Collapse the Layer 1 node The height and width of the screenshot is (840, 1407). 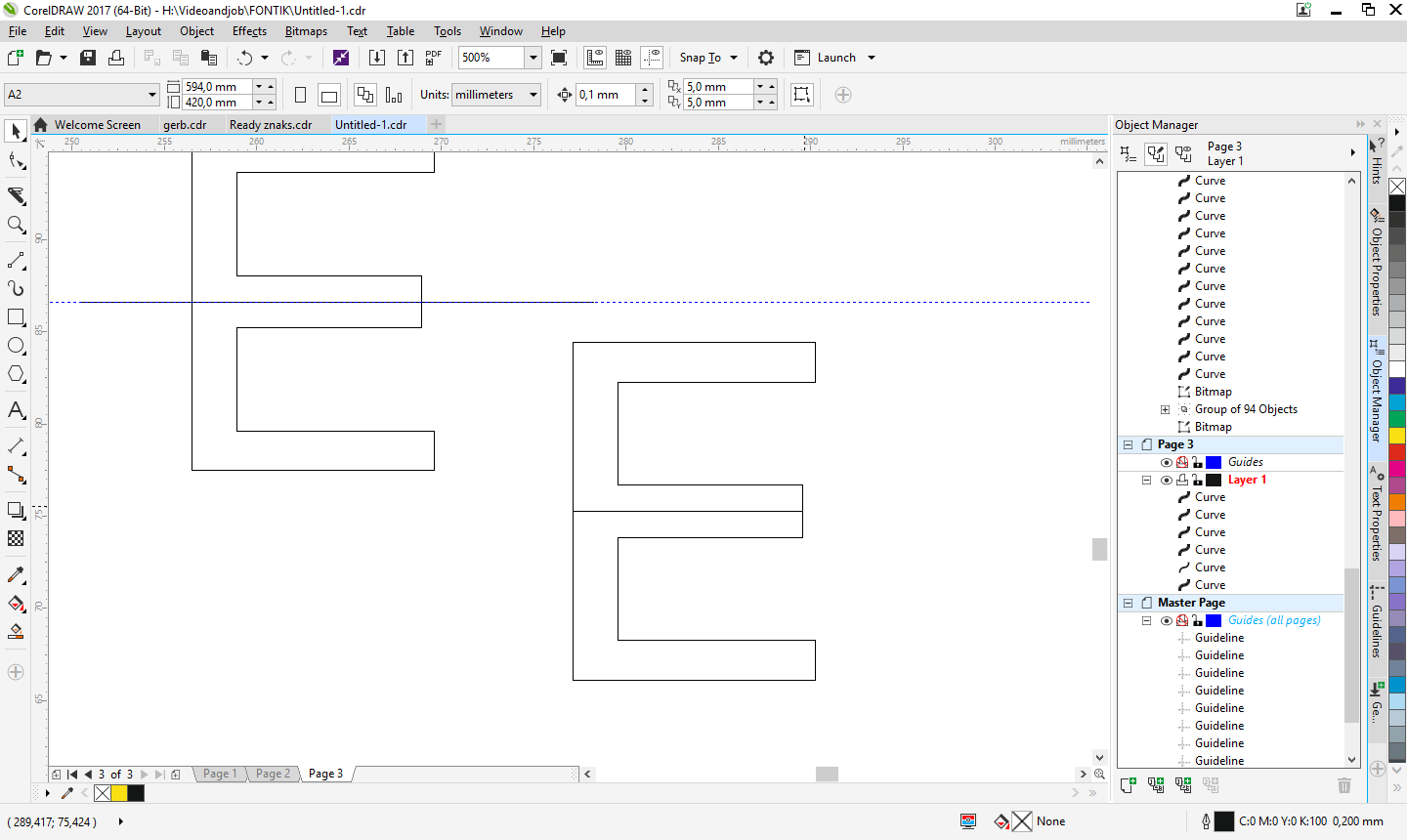[x=1146, y=480]
